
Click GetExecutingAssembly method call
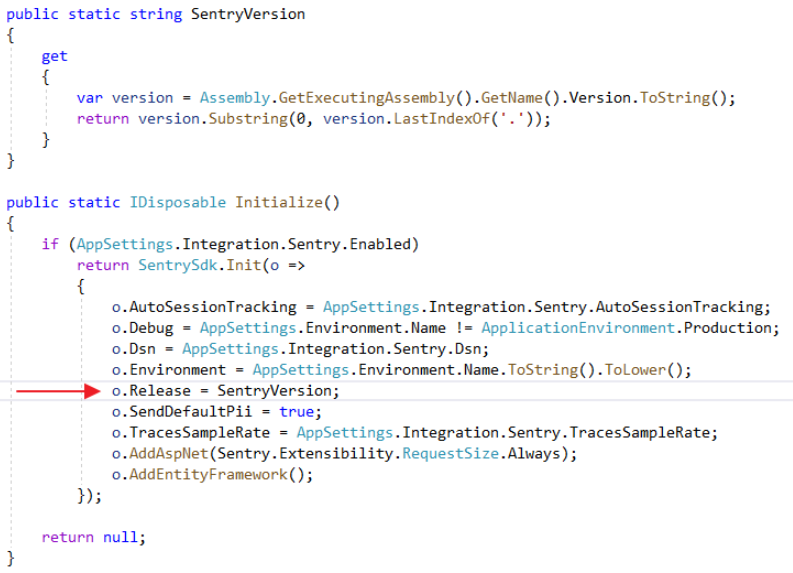pos(367,98)
